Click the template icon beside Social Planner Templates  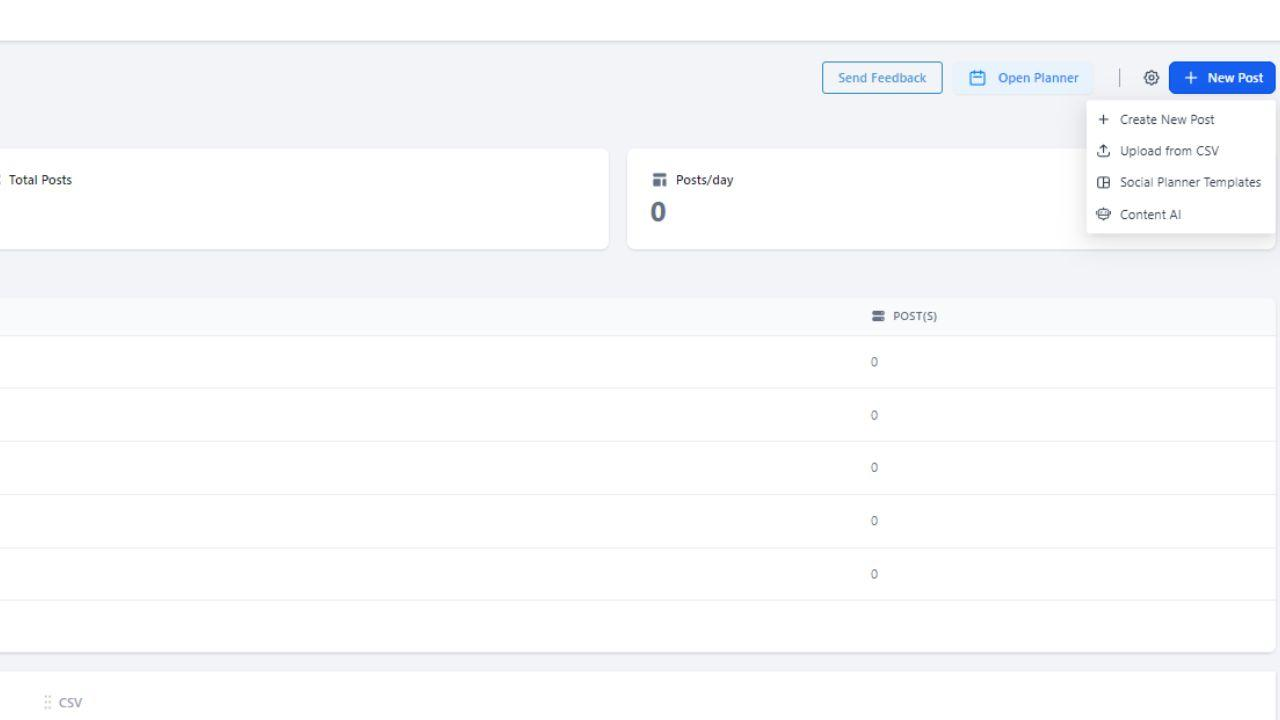[x=1103, y=182]
